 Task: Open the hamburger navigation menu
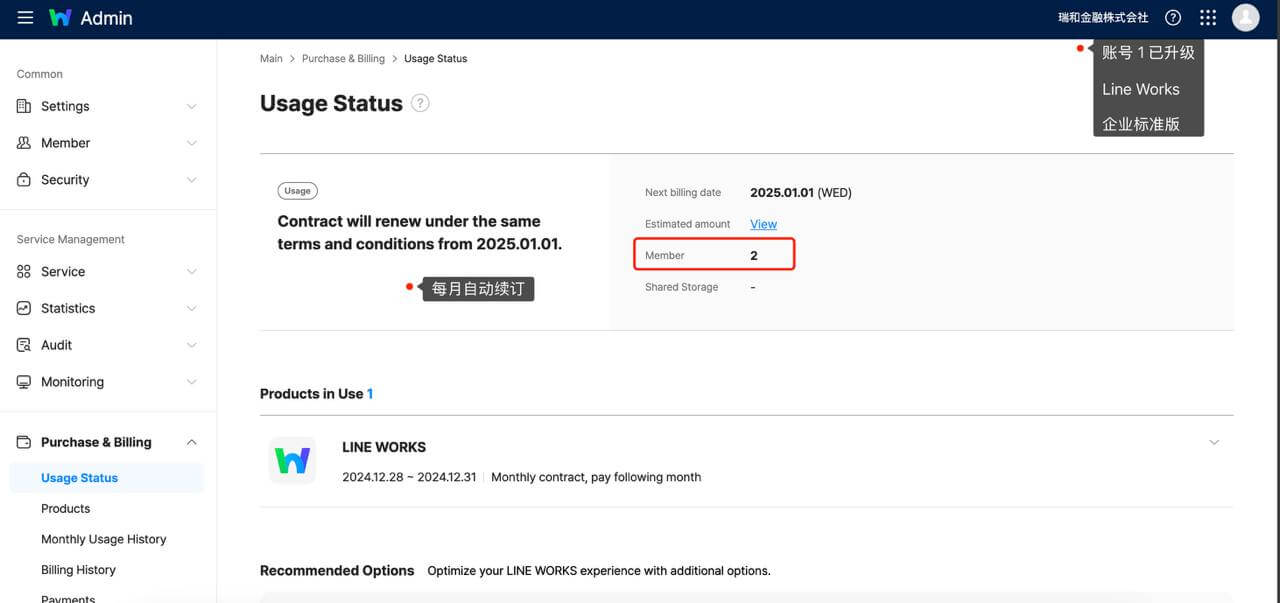(25, 18)
